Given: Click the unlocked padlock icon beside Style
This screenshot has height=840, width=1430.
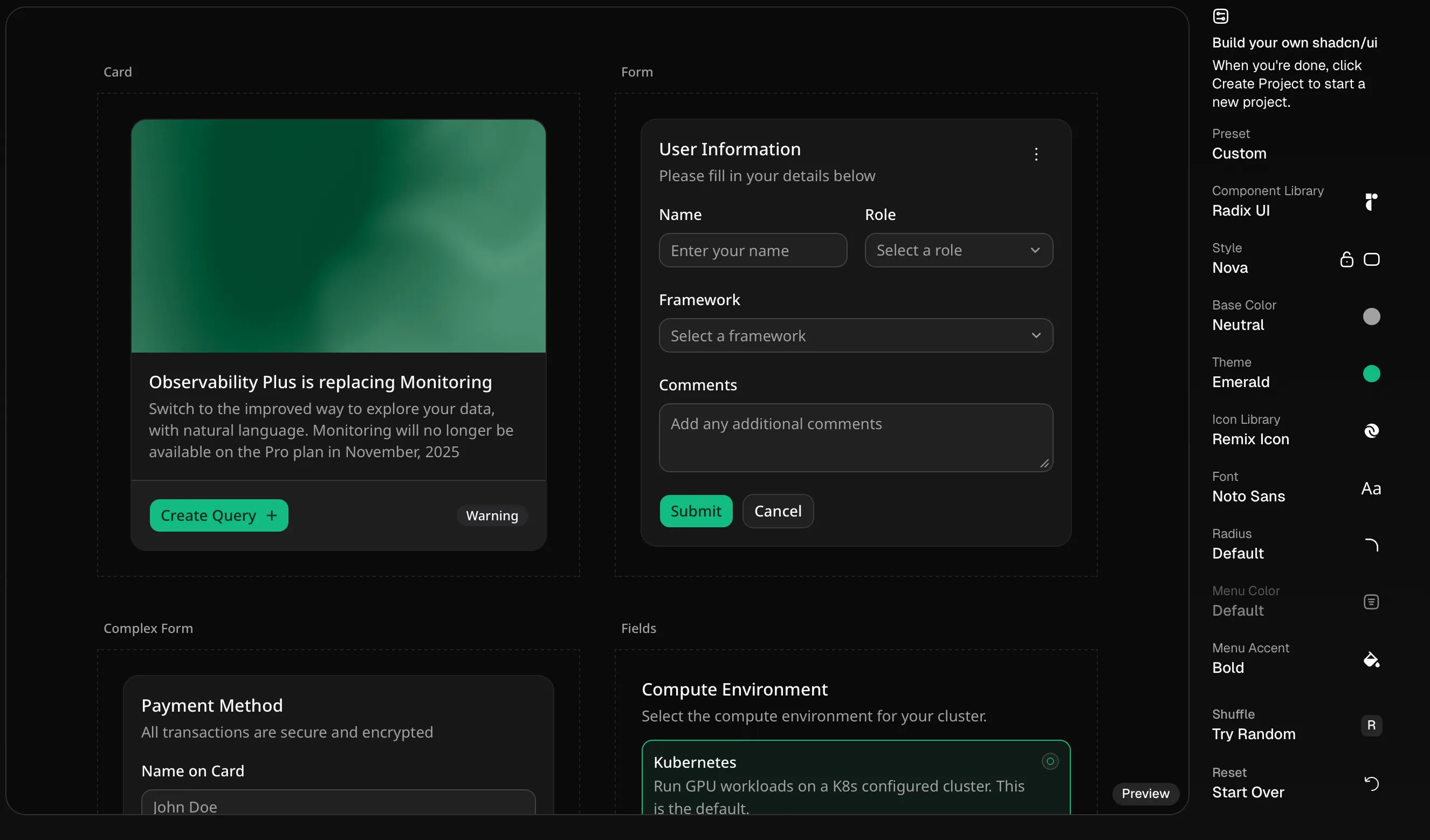Looking at the screenshot, I should (1346, 259).
